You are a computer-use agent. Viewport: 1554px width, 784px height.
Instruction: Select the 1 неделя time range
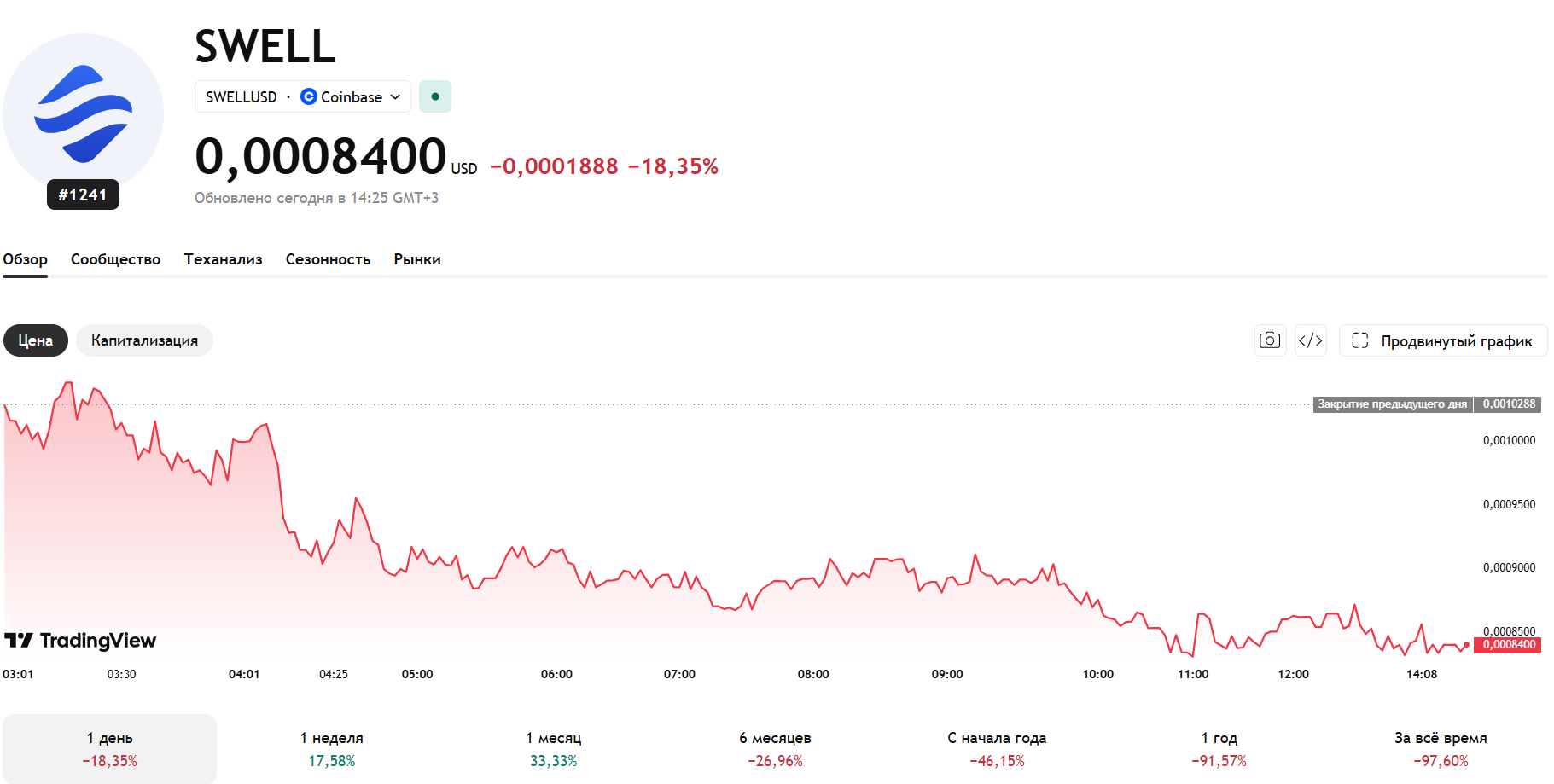332,748
